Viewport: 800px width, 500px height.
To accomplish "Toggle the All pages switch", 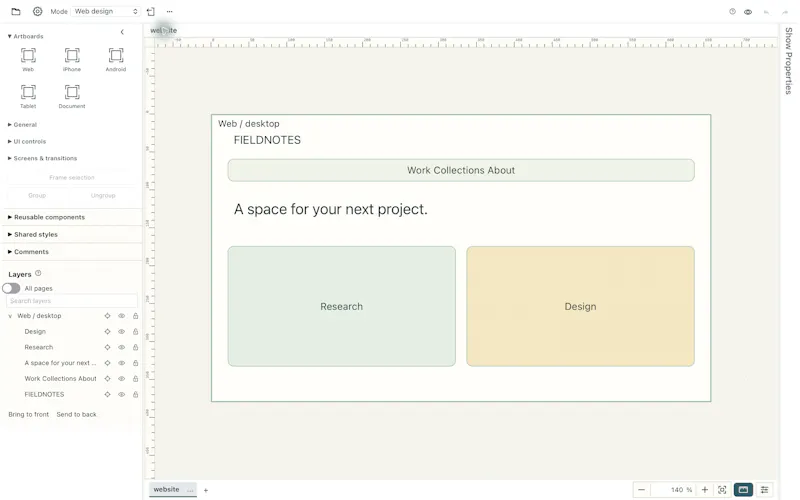I will coord(11,288).
